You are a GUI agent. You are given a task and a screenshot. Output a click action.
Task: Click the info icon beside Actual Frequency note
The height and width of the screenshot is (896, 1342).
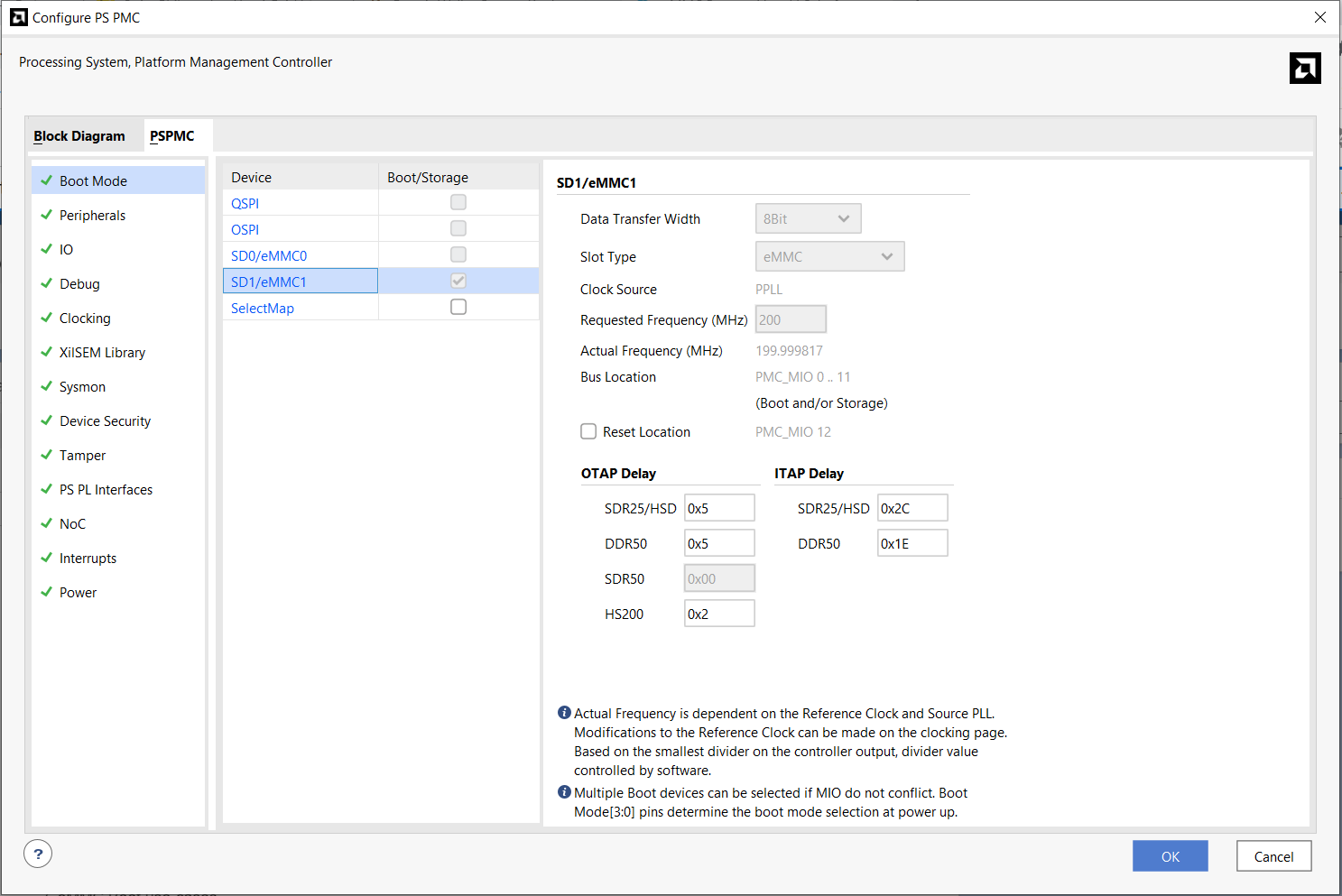point(564,713)
